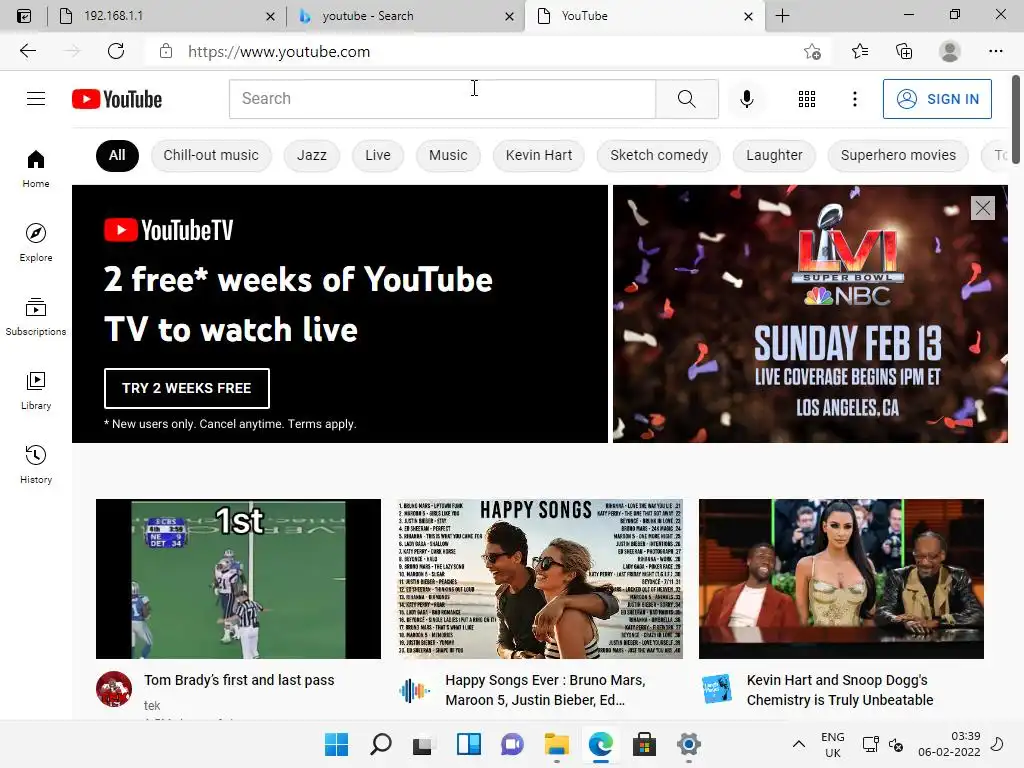Show hidden system tray icons chevron

click(798, 744)
